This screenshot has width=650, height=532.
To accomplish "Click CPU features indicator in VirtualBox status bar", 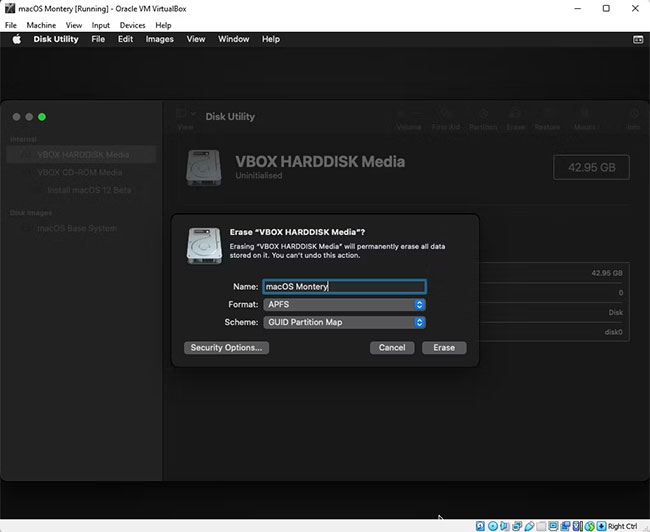I will 577,526.
